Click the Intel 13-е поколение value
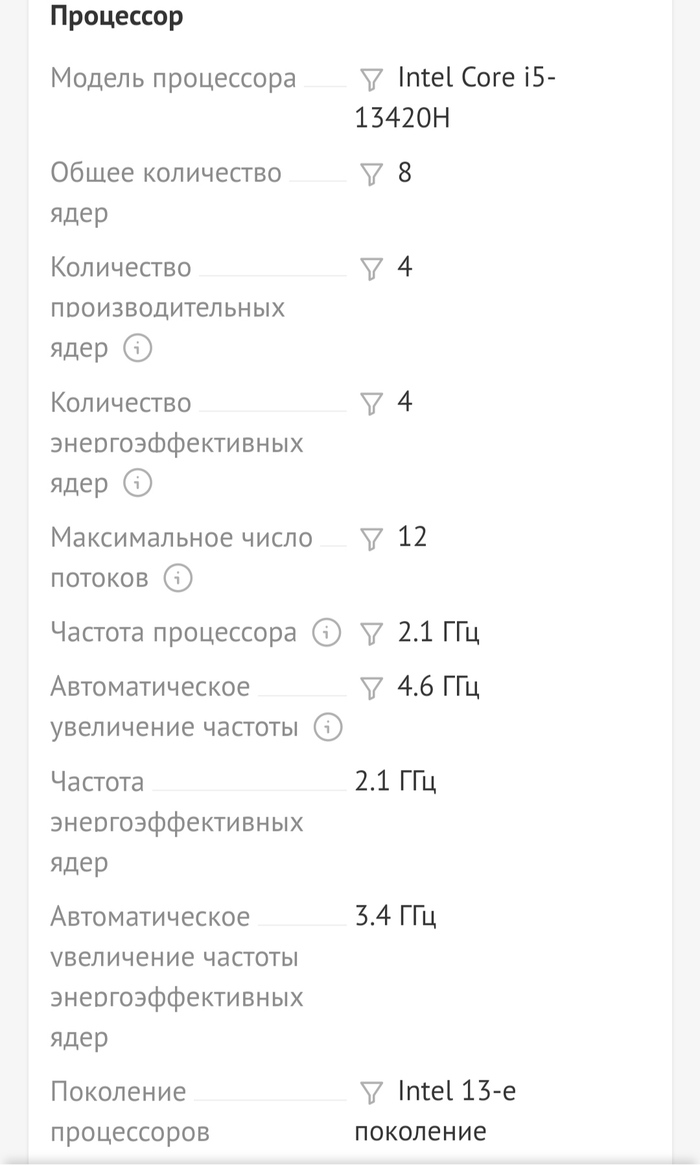 [436, 1111]
